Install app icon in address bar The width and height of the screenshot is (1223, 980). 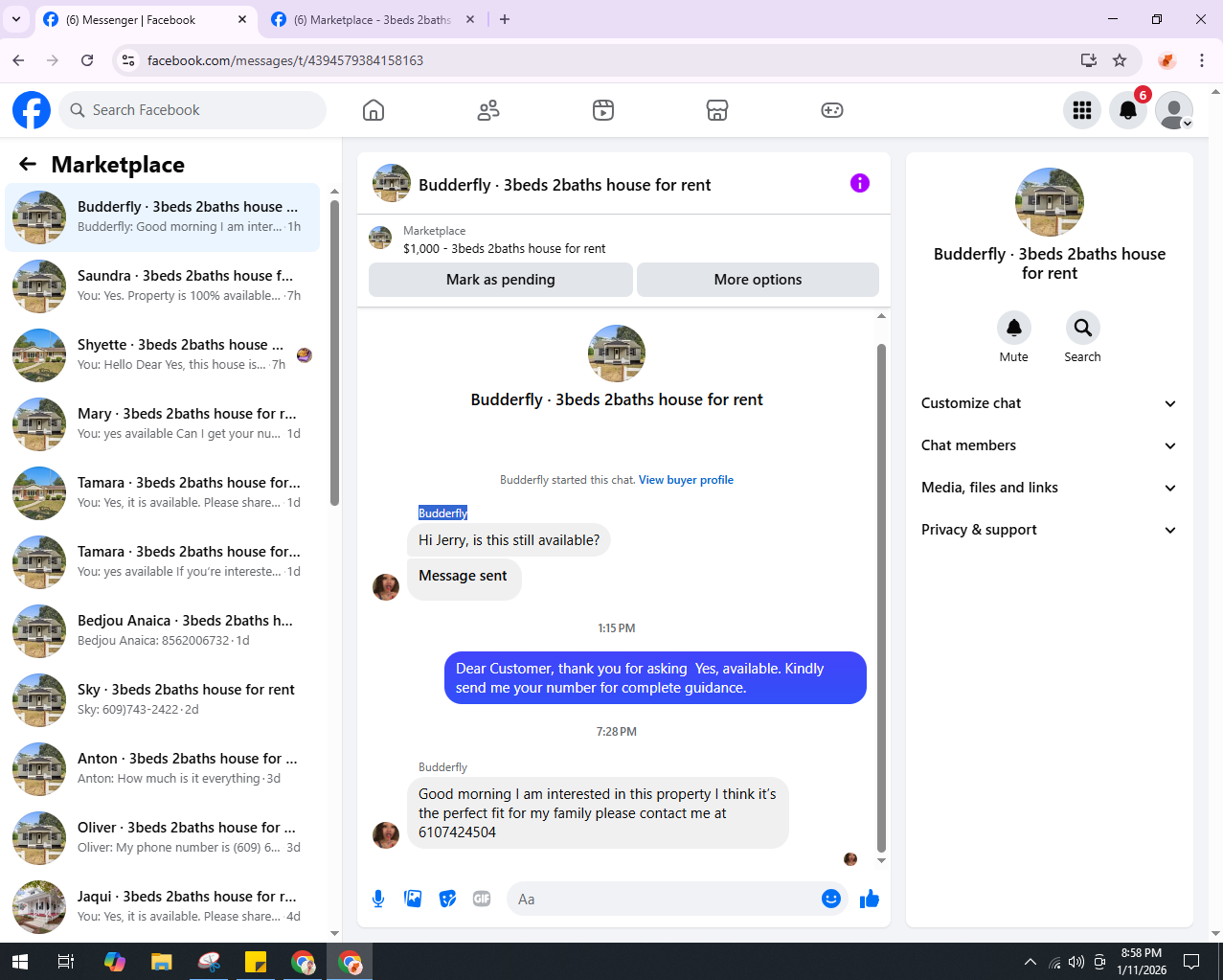pos(1089,60)
